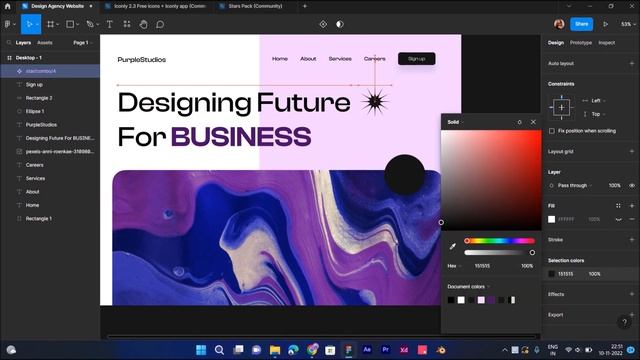Open Windows Start menu
640x360 pixels.
point(201,350)
